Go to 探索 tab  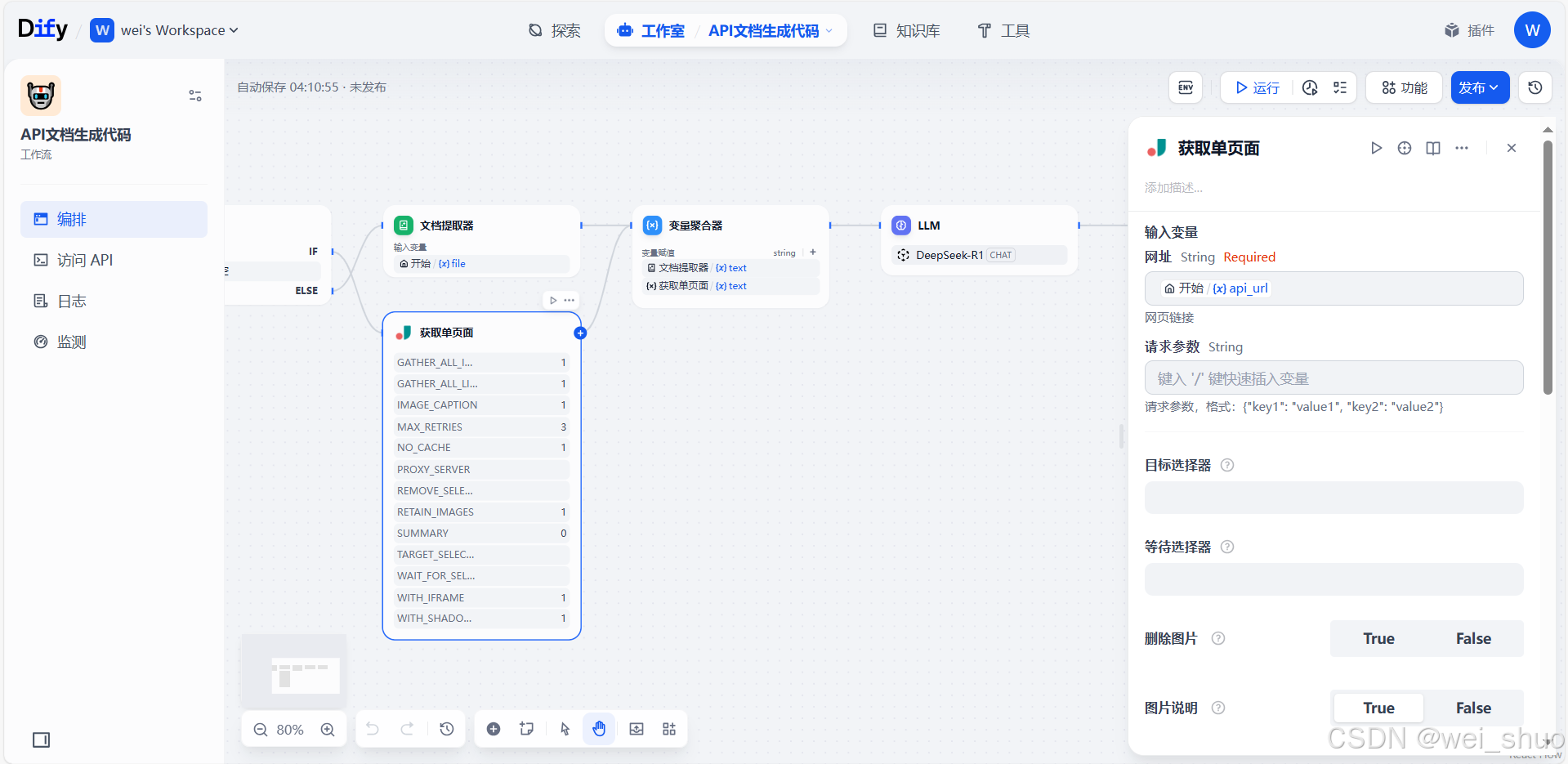[x=554, y=30]
